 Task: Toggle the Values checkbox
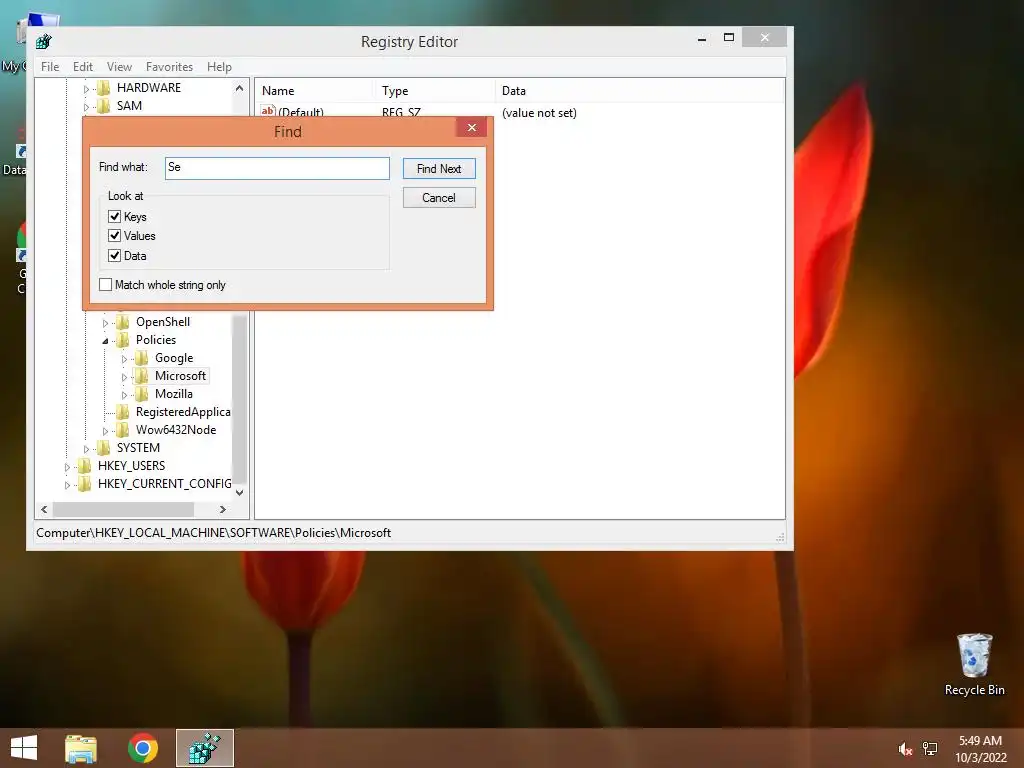pyautogui.click(x=114, y=236)
